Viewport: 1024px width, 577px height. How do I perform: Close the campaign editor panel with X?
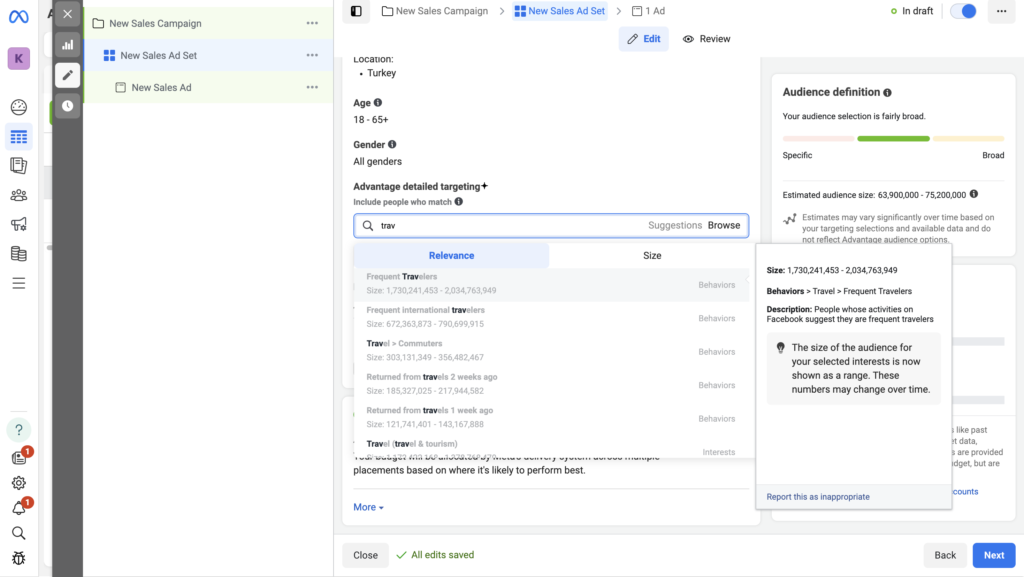67,14
